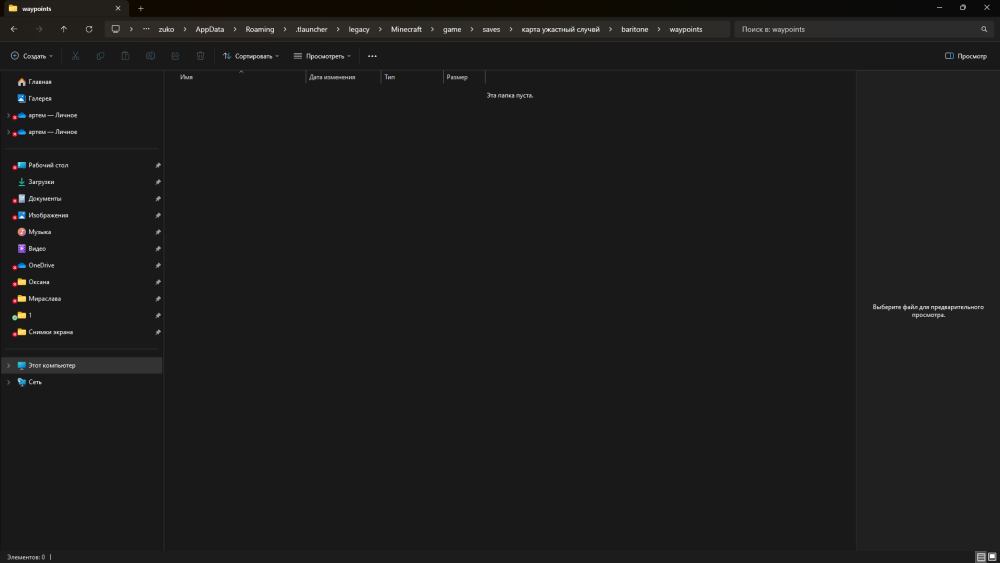The image size is (1000, 563).
Task: Expand the Сеть tree node
Action: [8, 382]
